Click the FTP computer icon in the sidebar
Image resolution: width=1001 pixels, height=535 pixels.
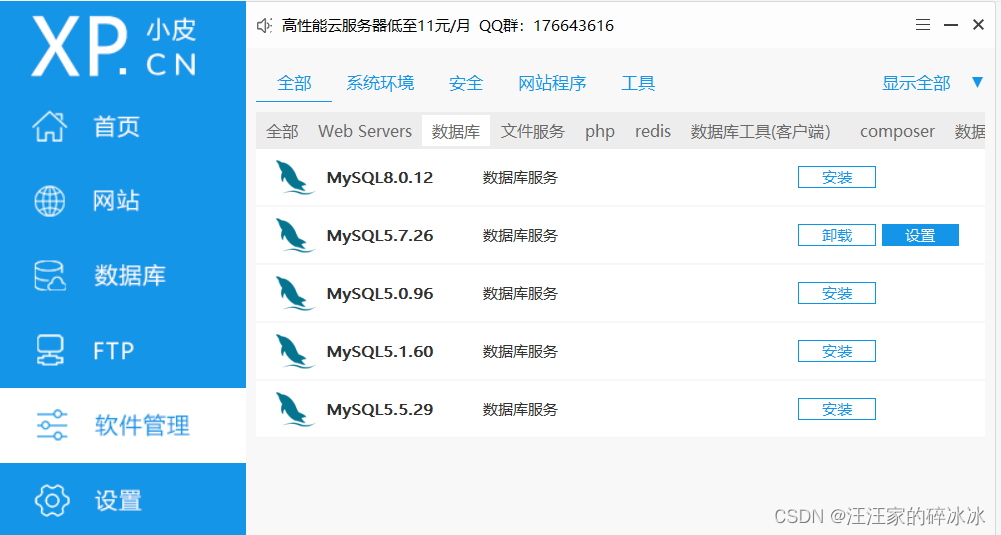pos(50,350)
